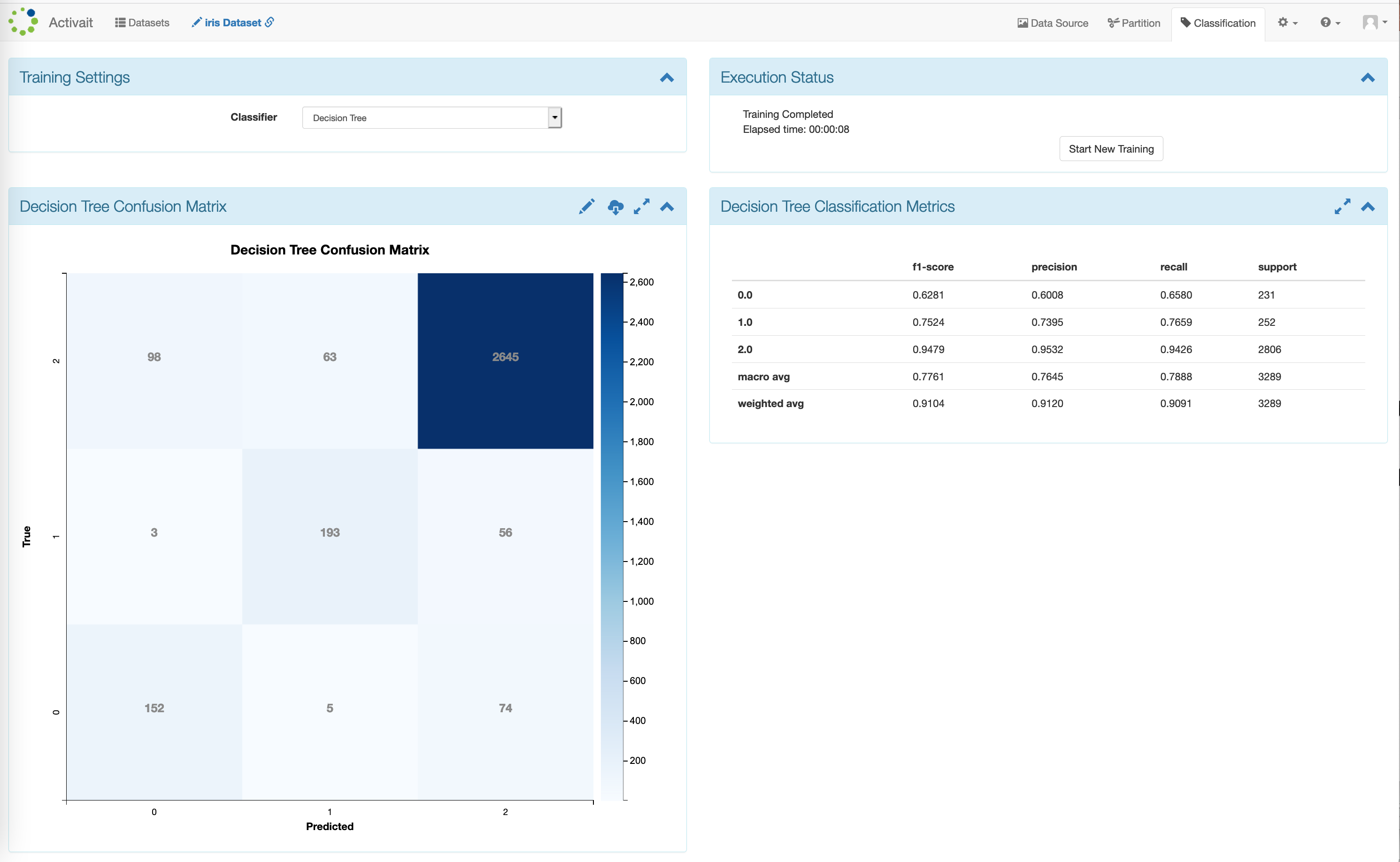Viewport: 1400px width, 862px height.
Task: Switch to the Partition tab
Action: tap(1134, 23)
